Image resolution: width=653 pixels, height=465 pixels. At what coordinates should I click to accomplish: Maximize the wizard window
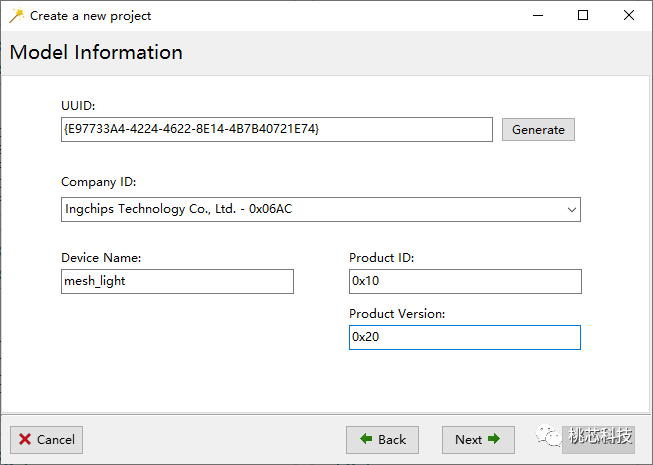coord(583,16)
